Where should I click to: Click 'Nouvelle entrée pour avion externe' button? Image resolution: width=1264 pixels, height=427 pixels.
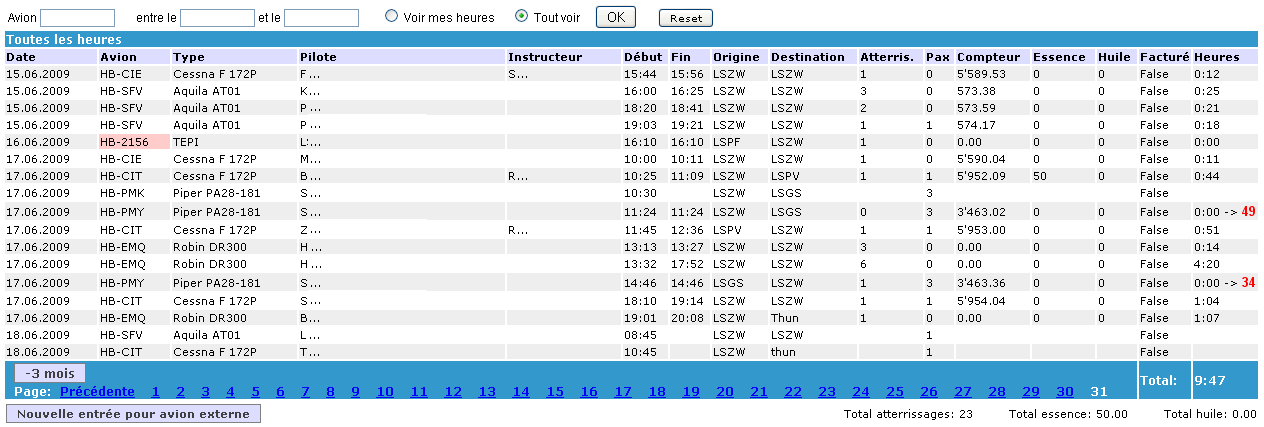coord(134,414)
